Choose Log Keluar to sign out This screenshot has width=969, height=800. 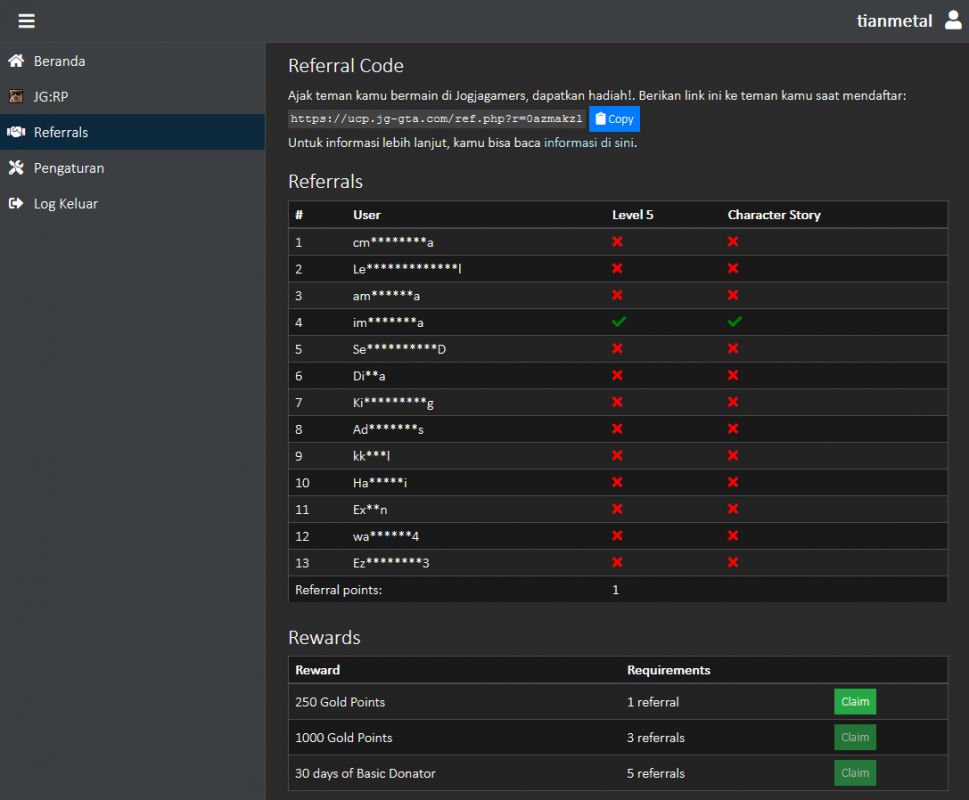pyautogui.click(x=132, y=203)
